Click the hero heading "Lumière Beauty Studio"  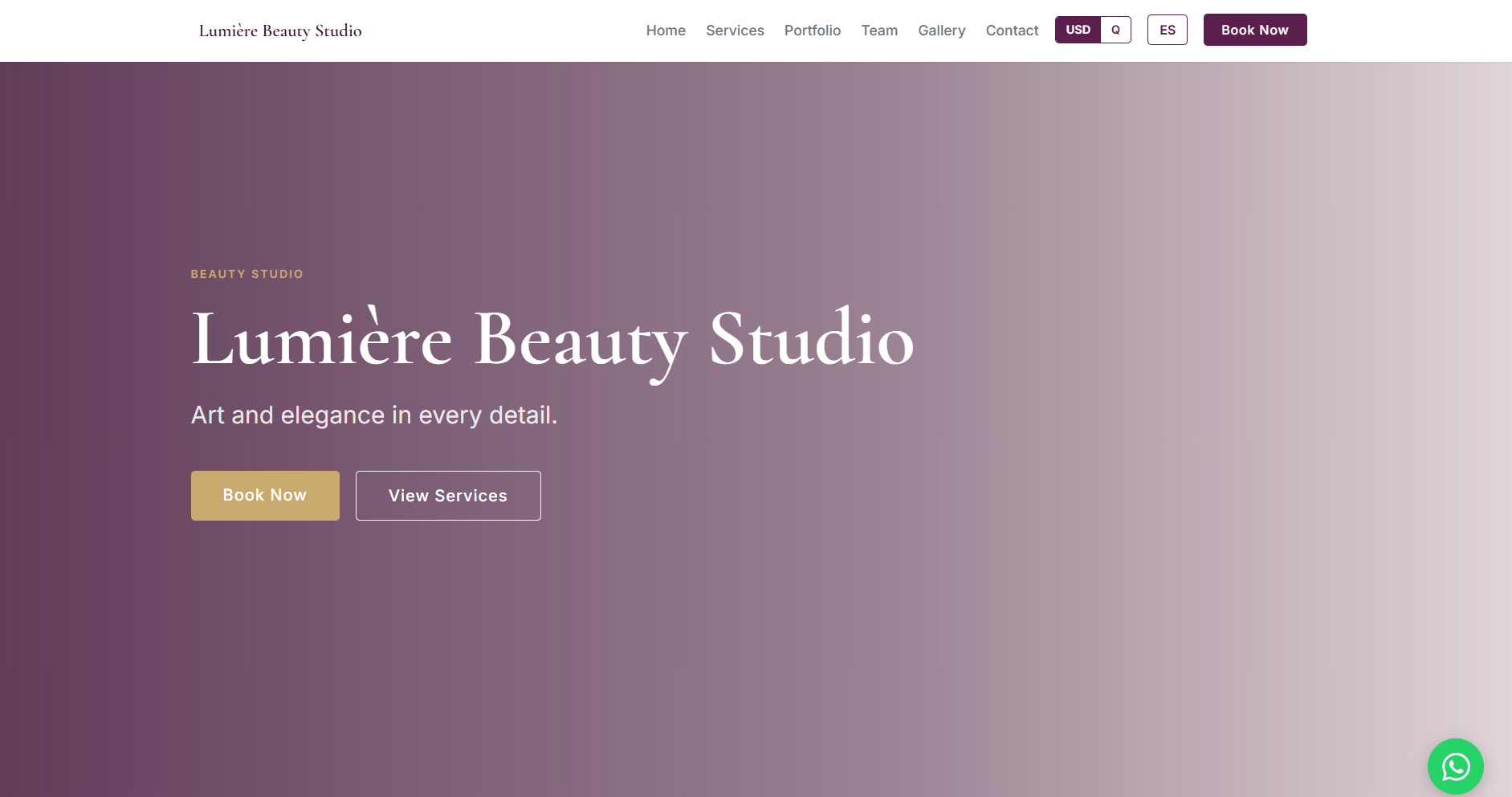coord(552,339)
